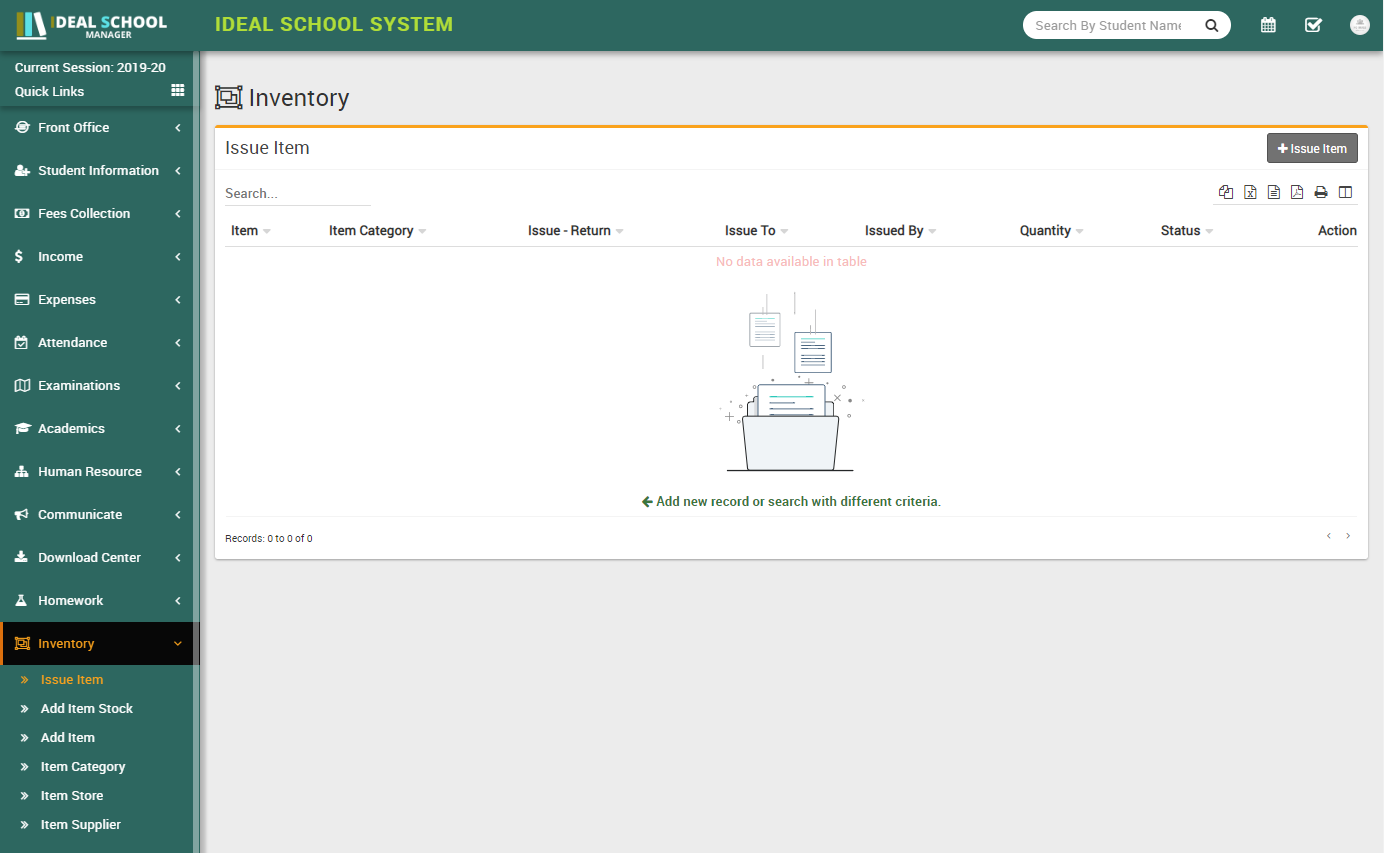Viewport: 1384px width, 853px height.
Task: Select Item Category submenu entry
Action: point(83,766)
